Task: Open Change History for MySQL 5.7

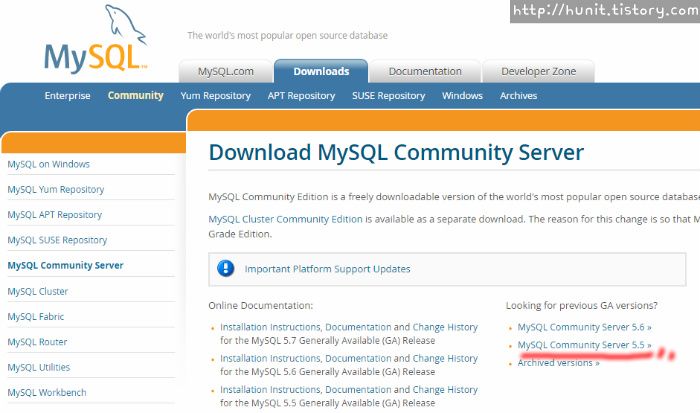Action: pyautogui.click(x=445, y=327)
